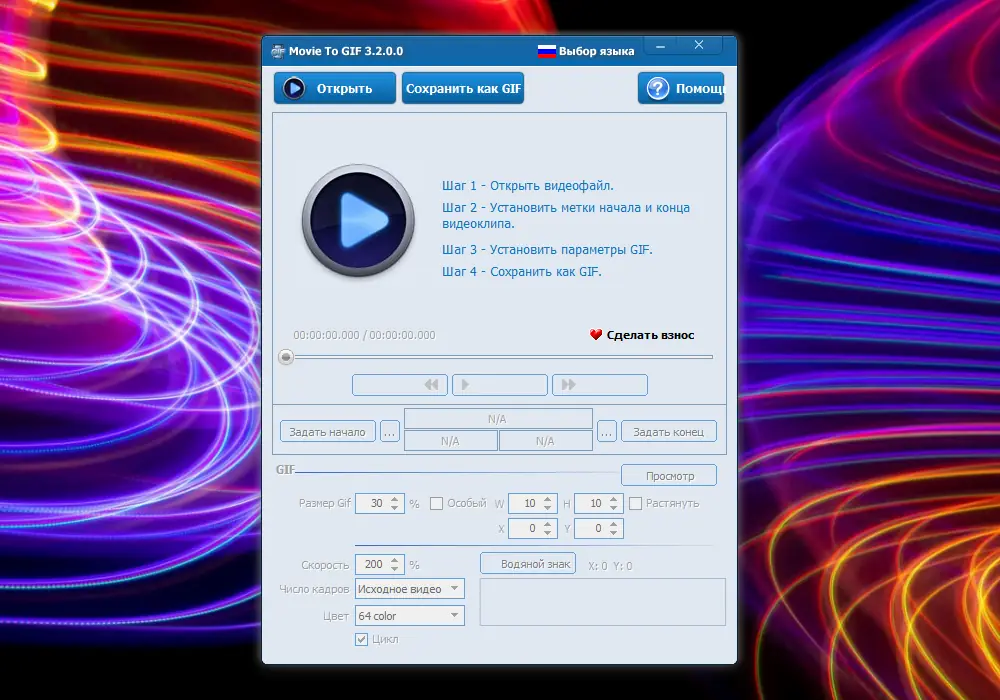This screenshot has height=700, width=1000.
Task: Decrease Y offset with down arrow
Action: click(x=614, y=533)
